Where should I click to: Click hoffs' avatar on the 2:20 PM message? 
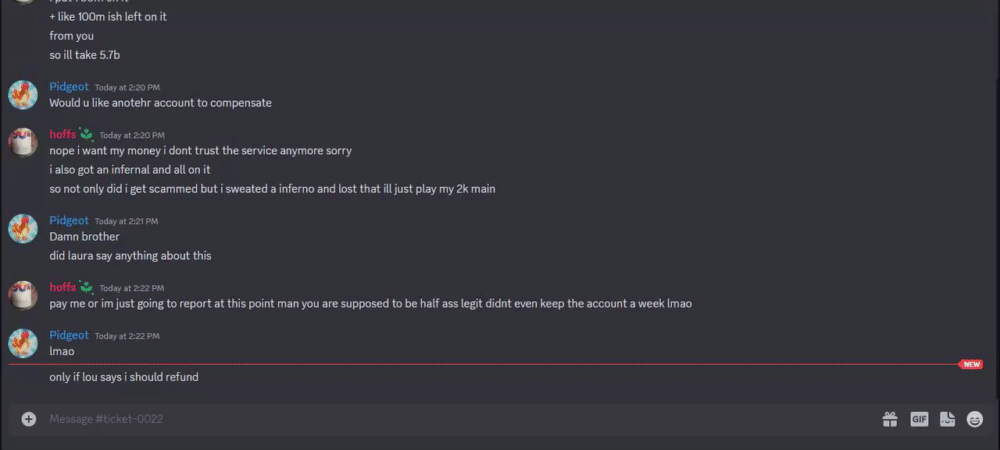point(23,142)
